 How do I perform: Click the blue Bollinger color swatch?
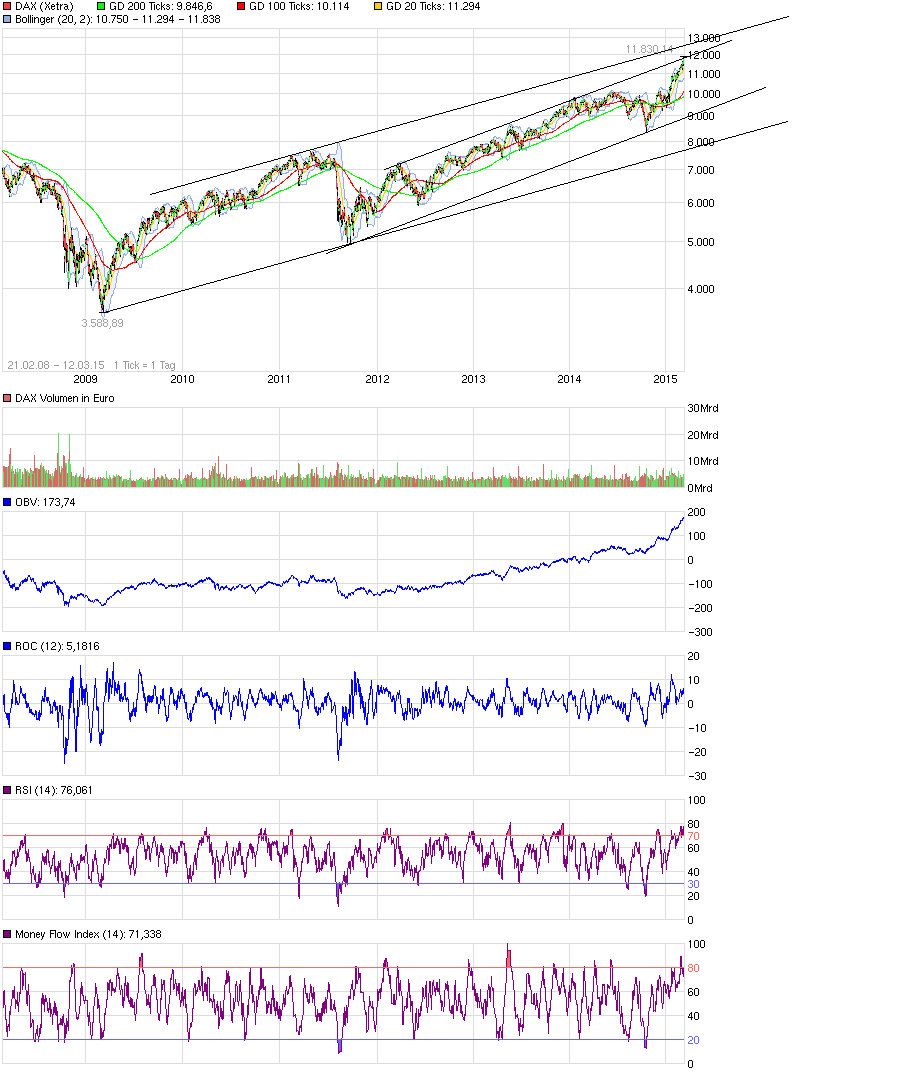point(7,19)
